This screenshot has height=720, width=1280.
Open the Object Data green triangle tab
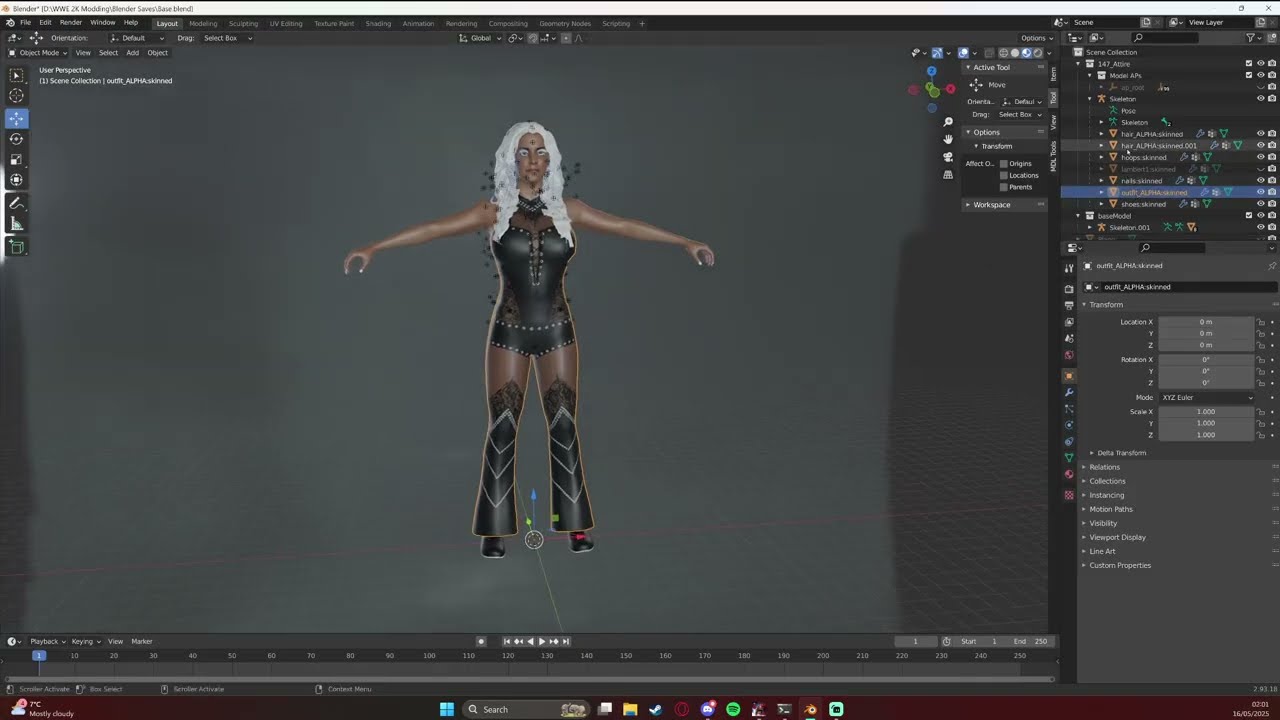pos(1069,457)
